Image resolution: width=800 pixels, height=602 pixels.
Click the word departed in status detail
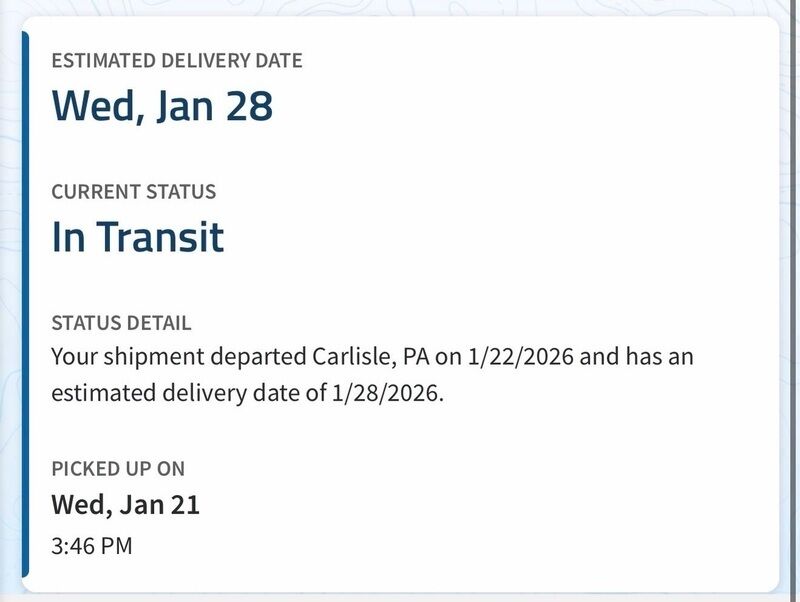point(237,356)
